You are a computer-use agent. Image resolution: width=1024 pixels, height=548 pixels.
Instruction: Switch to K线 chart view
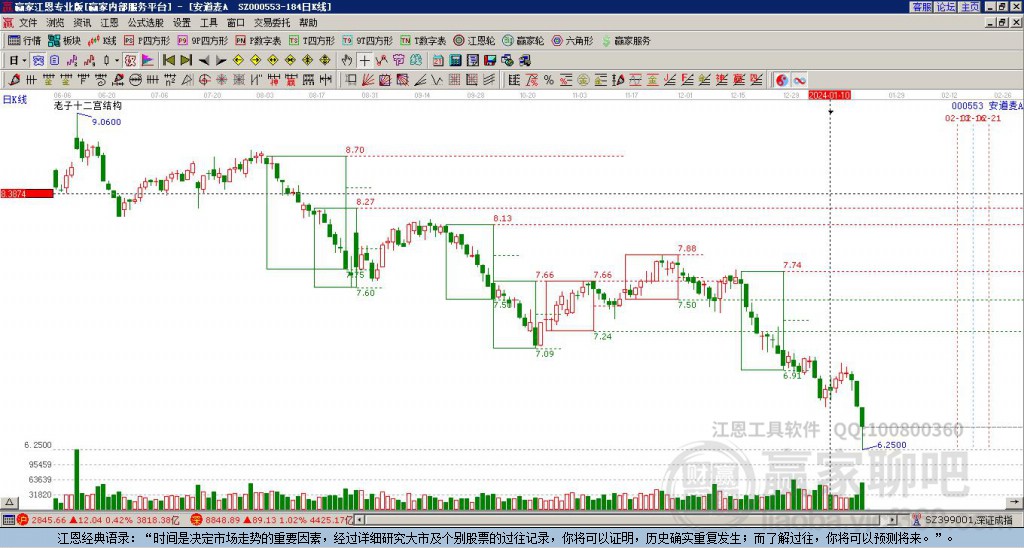[102, 40]
